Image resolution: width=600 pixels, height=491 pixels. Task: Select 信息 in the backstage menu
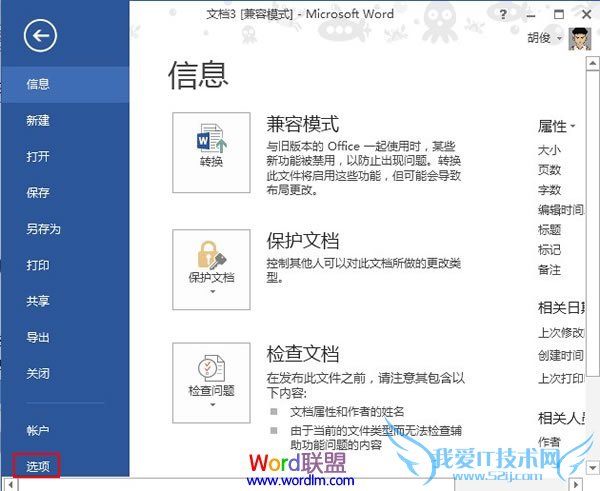tap(65, 84)
